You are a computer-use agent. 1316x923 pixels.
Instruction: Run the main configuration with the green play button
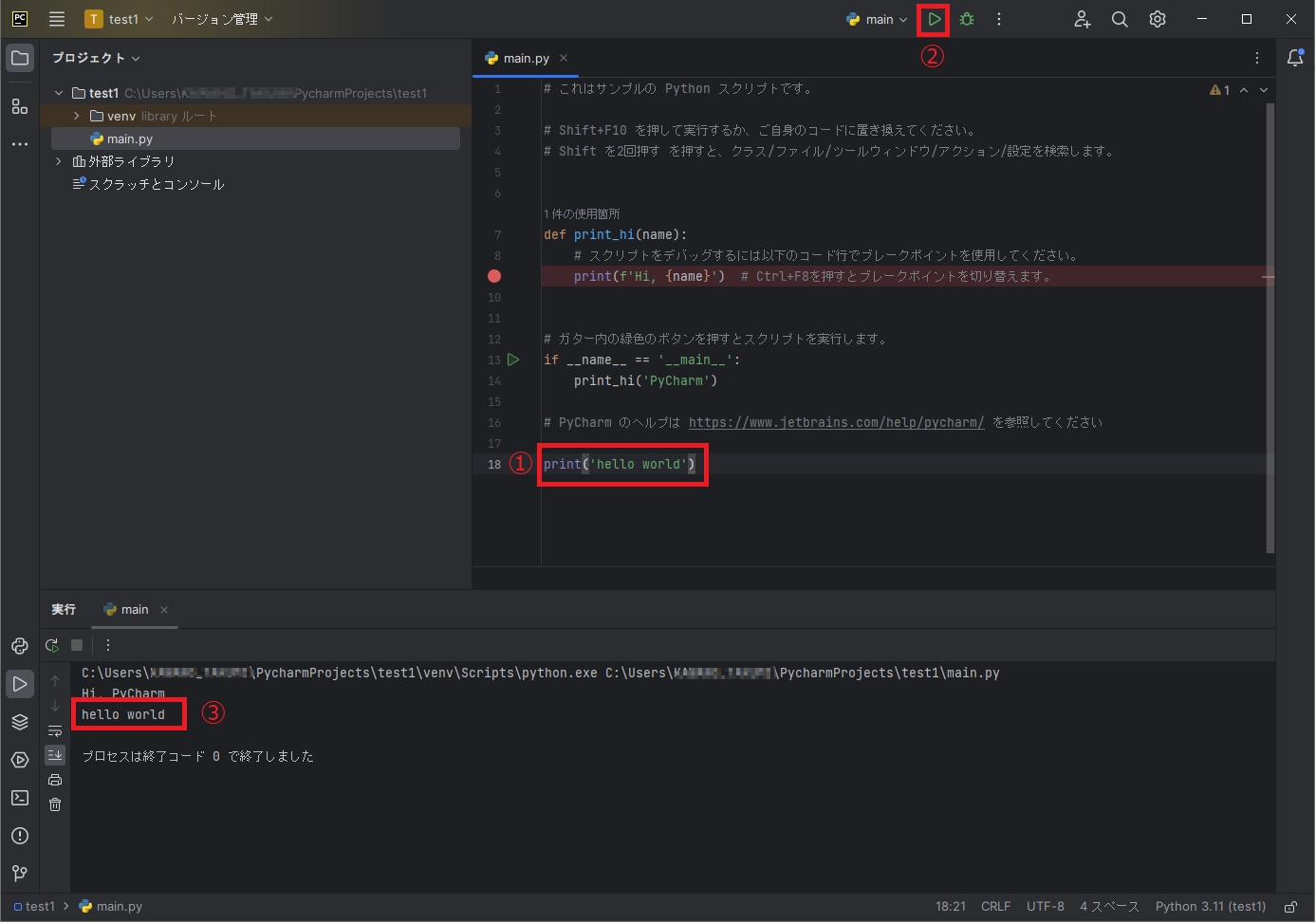point(935,19)
